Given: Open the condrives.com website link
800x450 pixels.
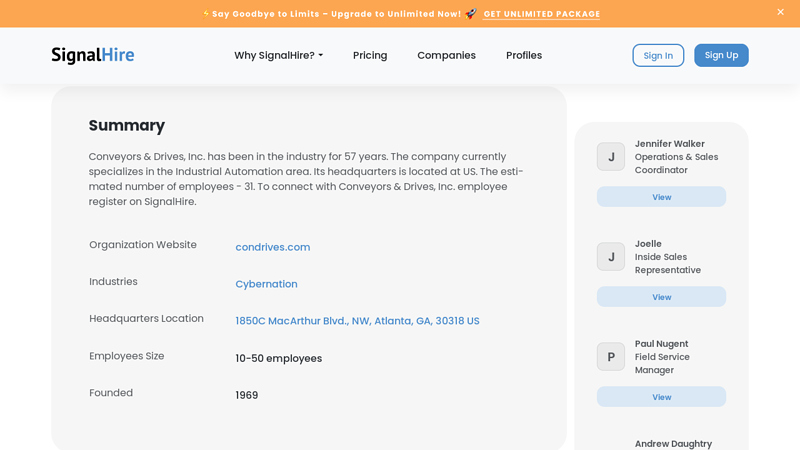Looking at the screenshot, I should pos(272,247).
